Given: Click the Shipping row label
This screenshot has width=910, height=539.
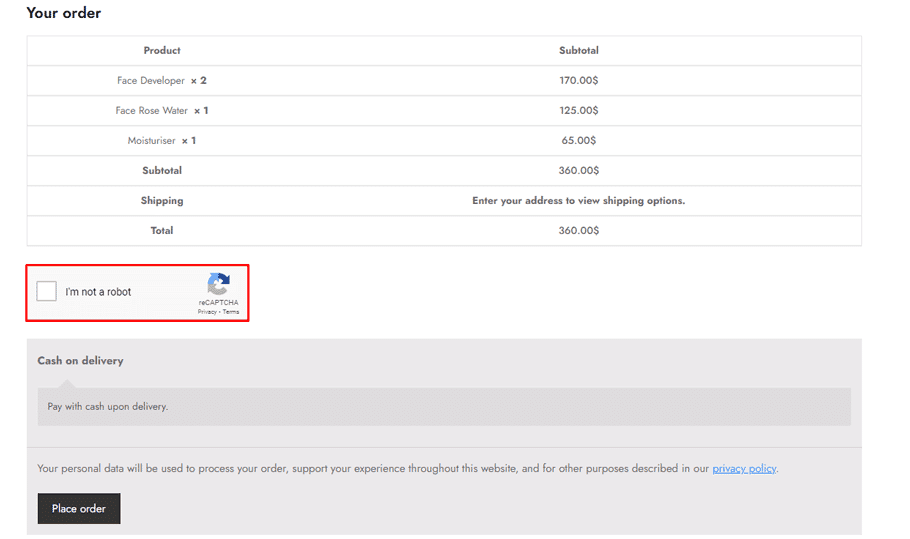Looking at the screenshot, I should pos(162,200).
